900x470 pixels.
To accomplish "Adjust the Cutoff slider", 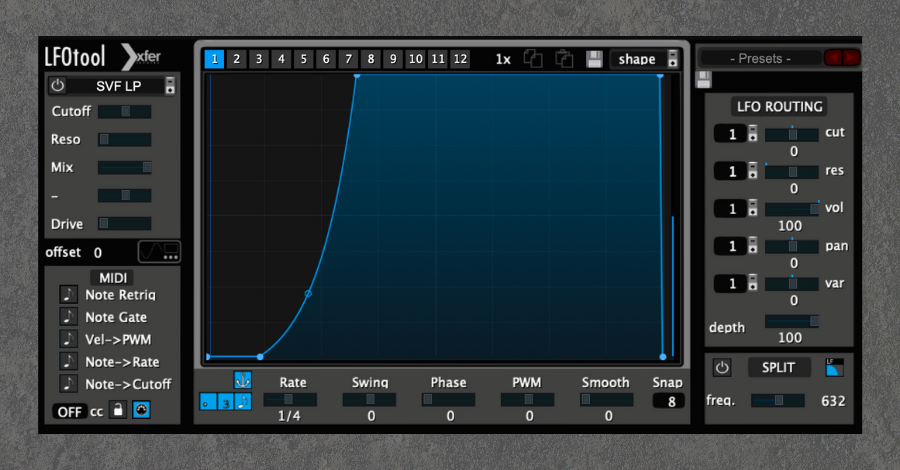I will [125, 111].
